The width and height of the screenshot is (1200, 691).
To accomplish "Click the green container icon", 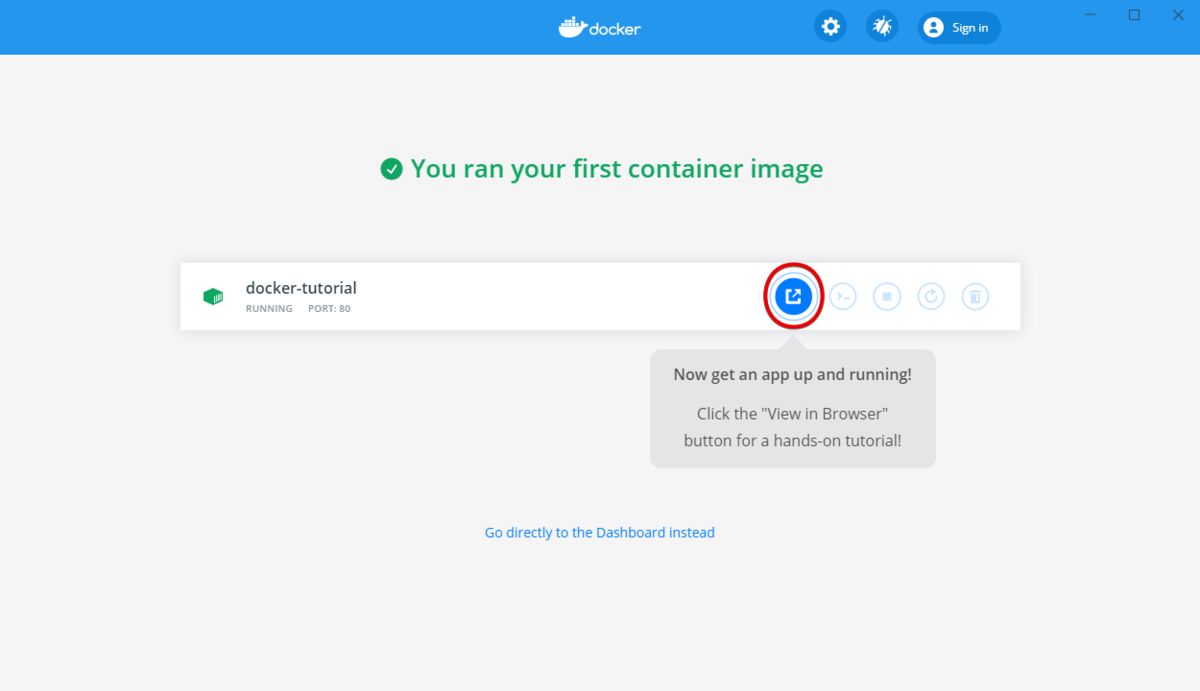I will pos(213,296).
